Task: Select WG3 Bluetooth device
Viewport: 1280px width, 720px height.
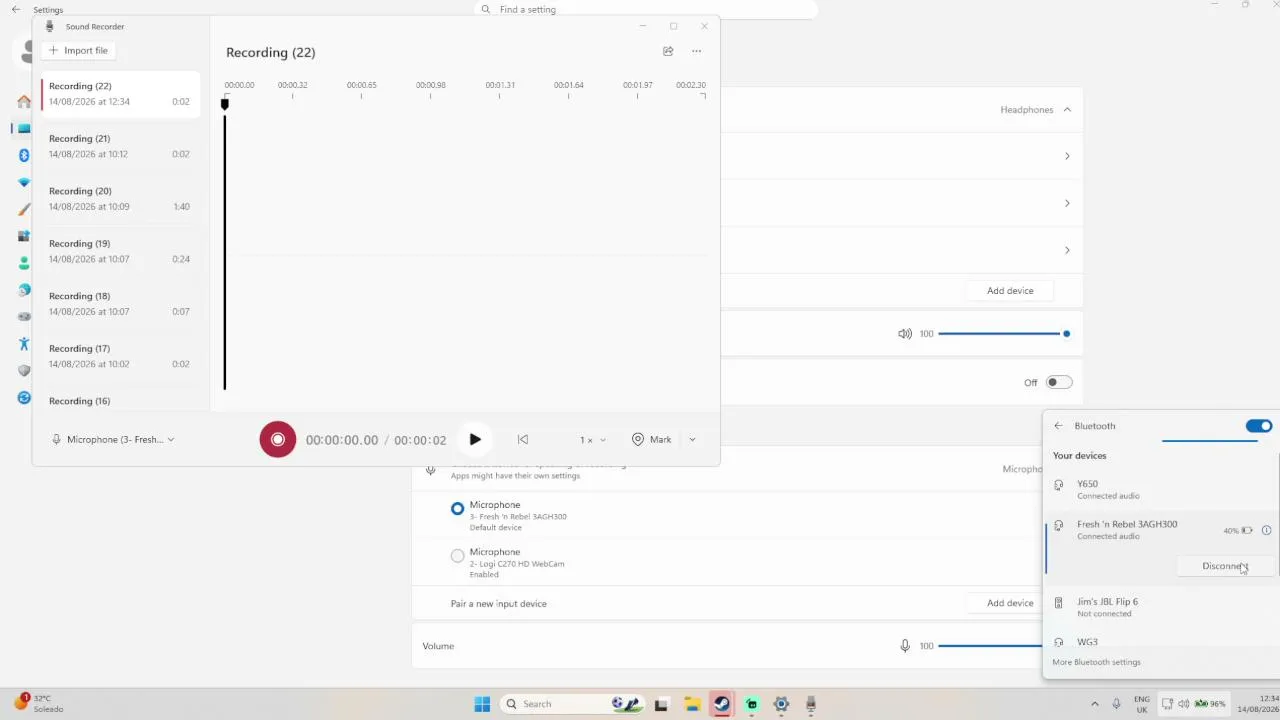Action: point(1160,642)
